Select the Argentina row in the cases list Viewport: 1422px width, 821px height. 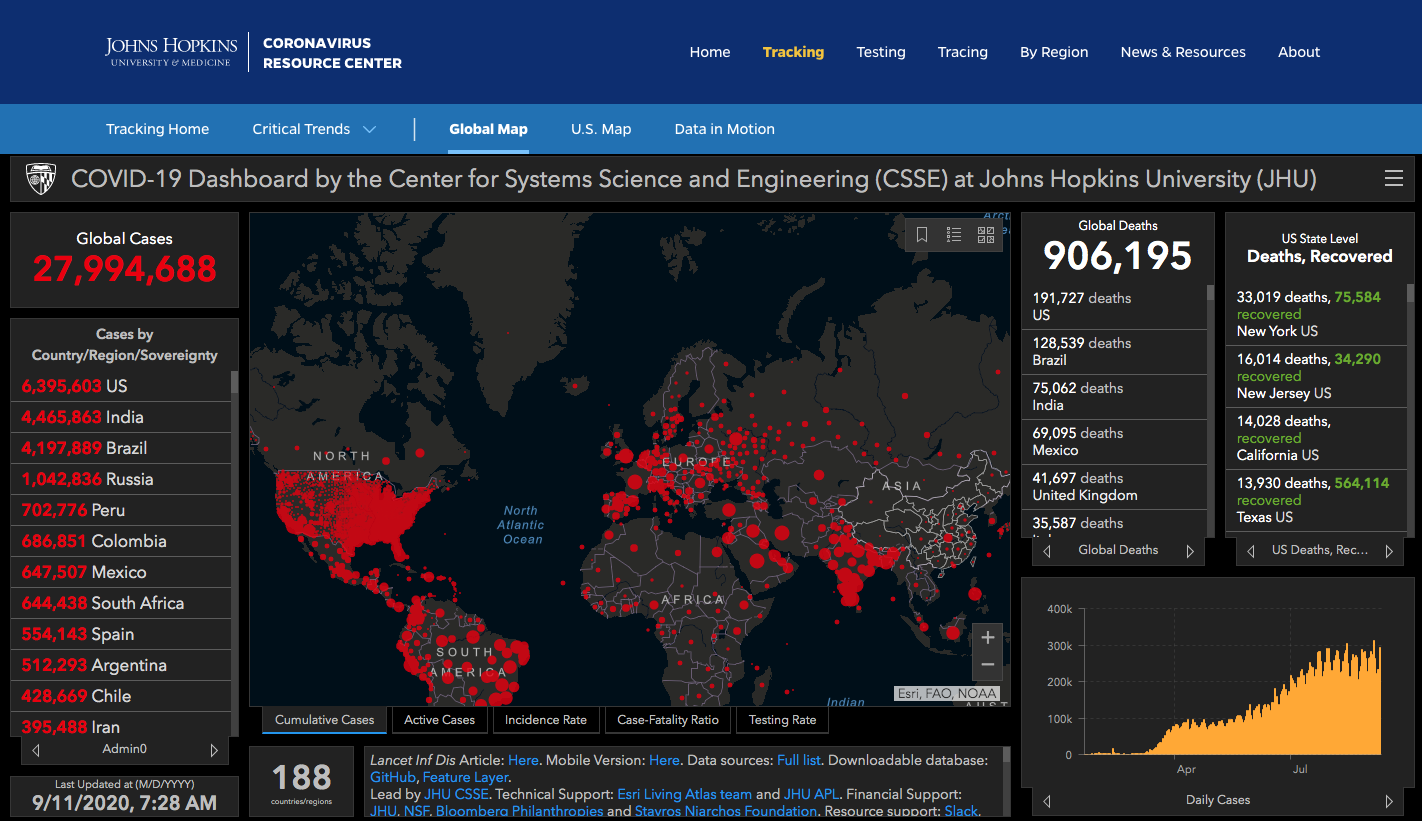120,665
